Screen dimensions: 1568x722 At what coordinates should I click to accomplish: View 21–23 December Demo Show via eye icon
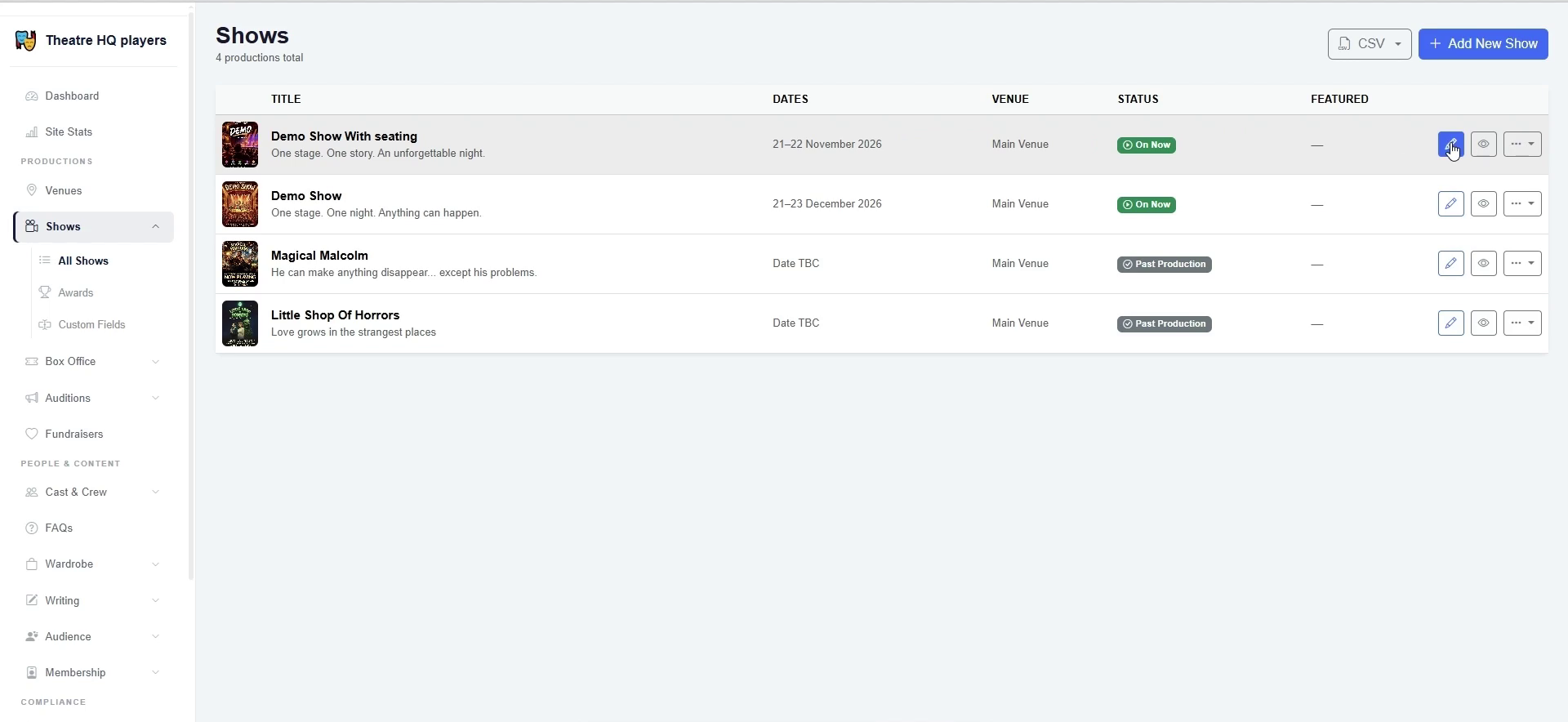[x=1483, y=204]
